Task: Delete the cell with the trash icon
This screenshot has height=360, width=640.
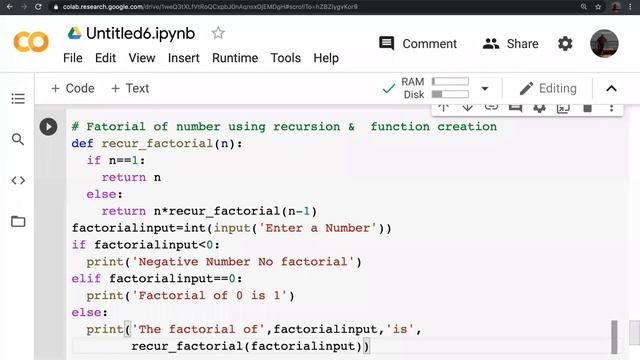Action: point(587,108)
